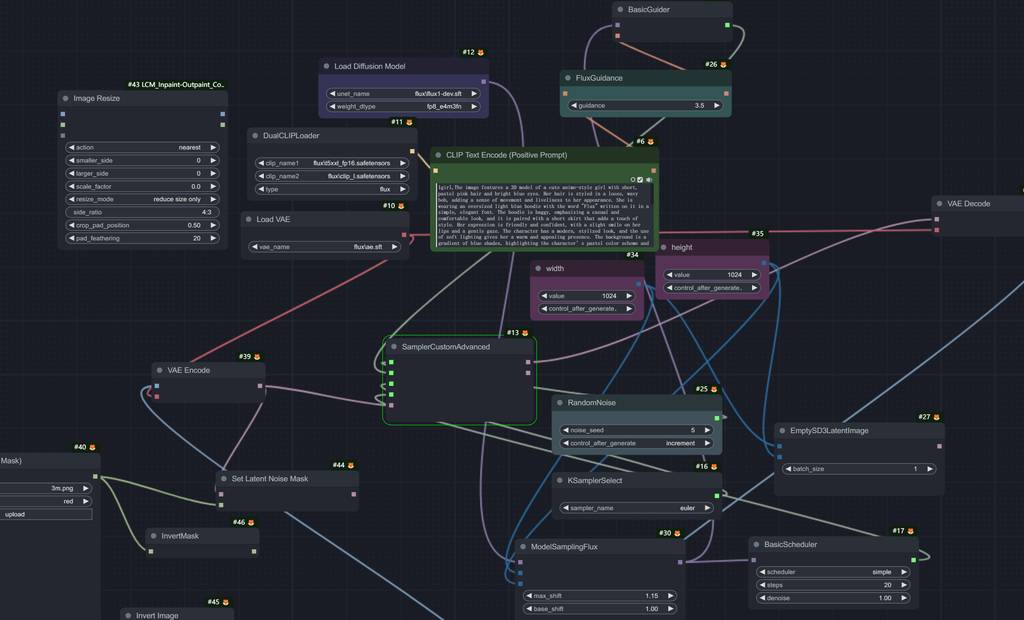Collapse the RandomNoise node using its title dot

560,403
